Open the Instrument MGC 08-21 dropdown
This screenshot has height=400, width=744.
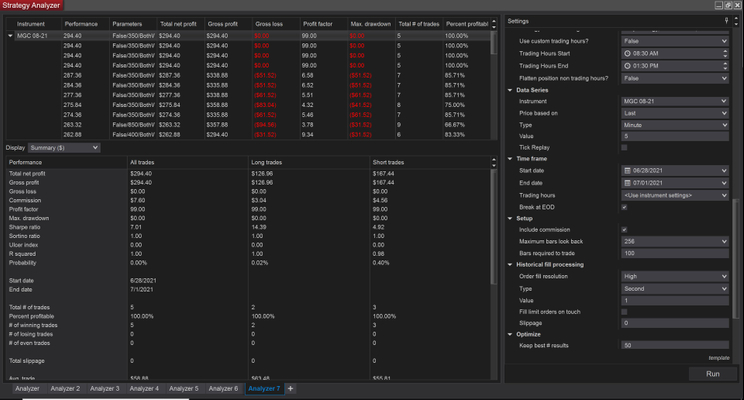pos(675,102)
